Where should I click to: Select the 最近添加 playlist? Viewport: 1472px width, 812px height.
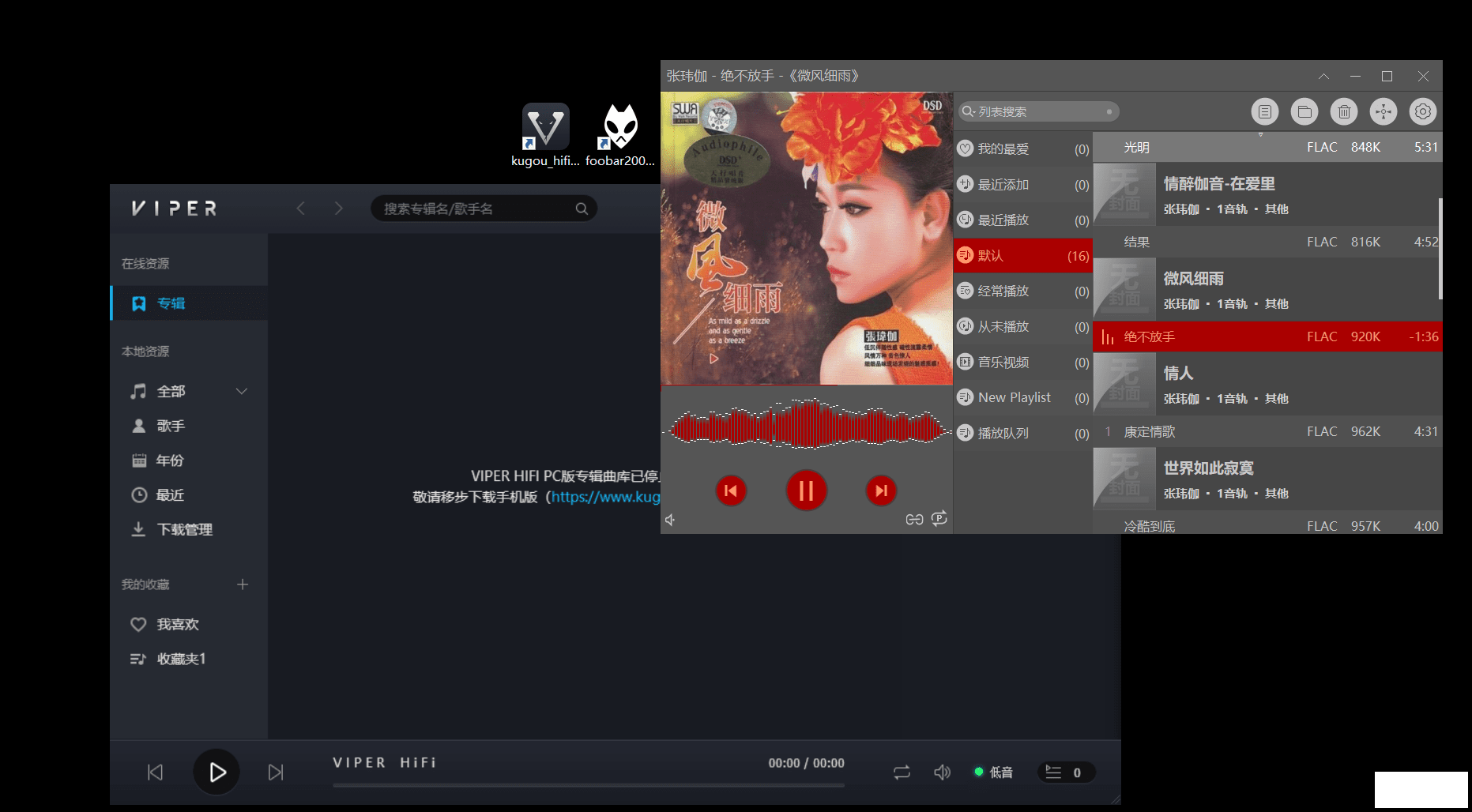tap(1023, 184)
